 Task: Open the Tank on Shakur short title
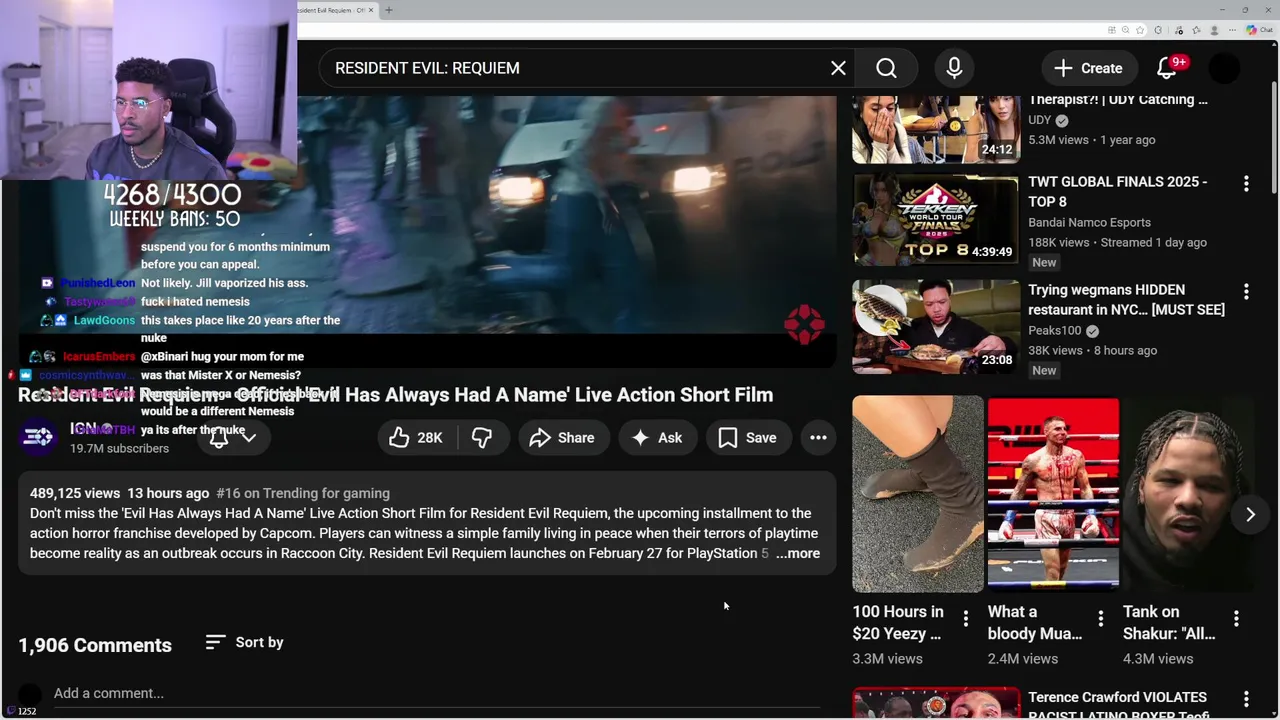coord(1169,622)
